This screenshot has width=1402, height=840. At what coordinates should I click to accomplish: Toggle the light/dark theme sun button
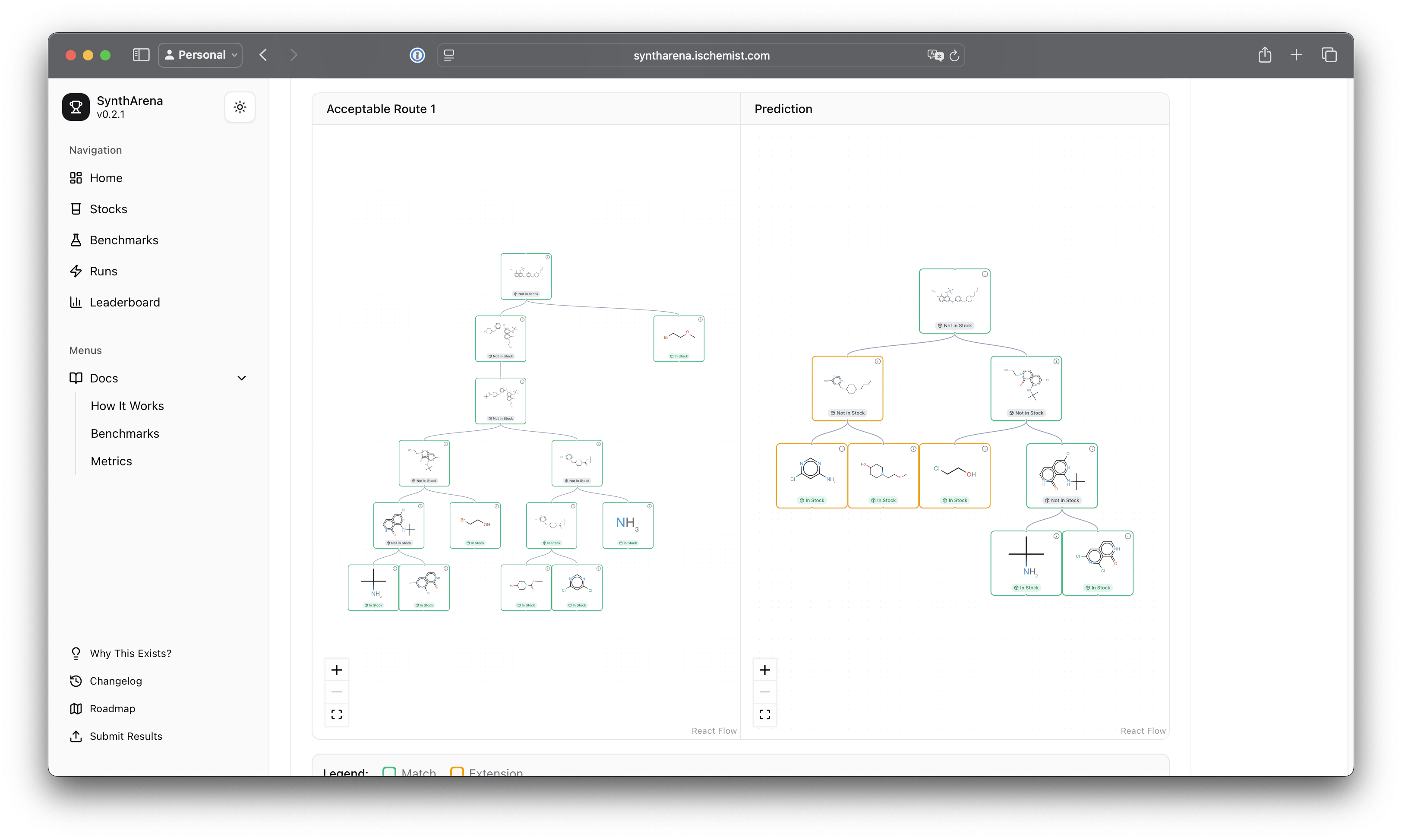(240, 107)
